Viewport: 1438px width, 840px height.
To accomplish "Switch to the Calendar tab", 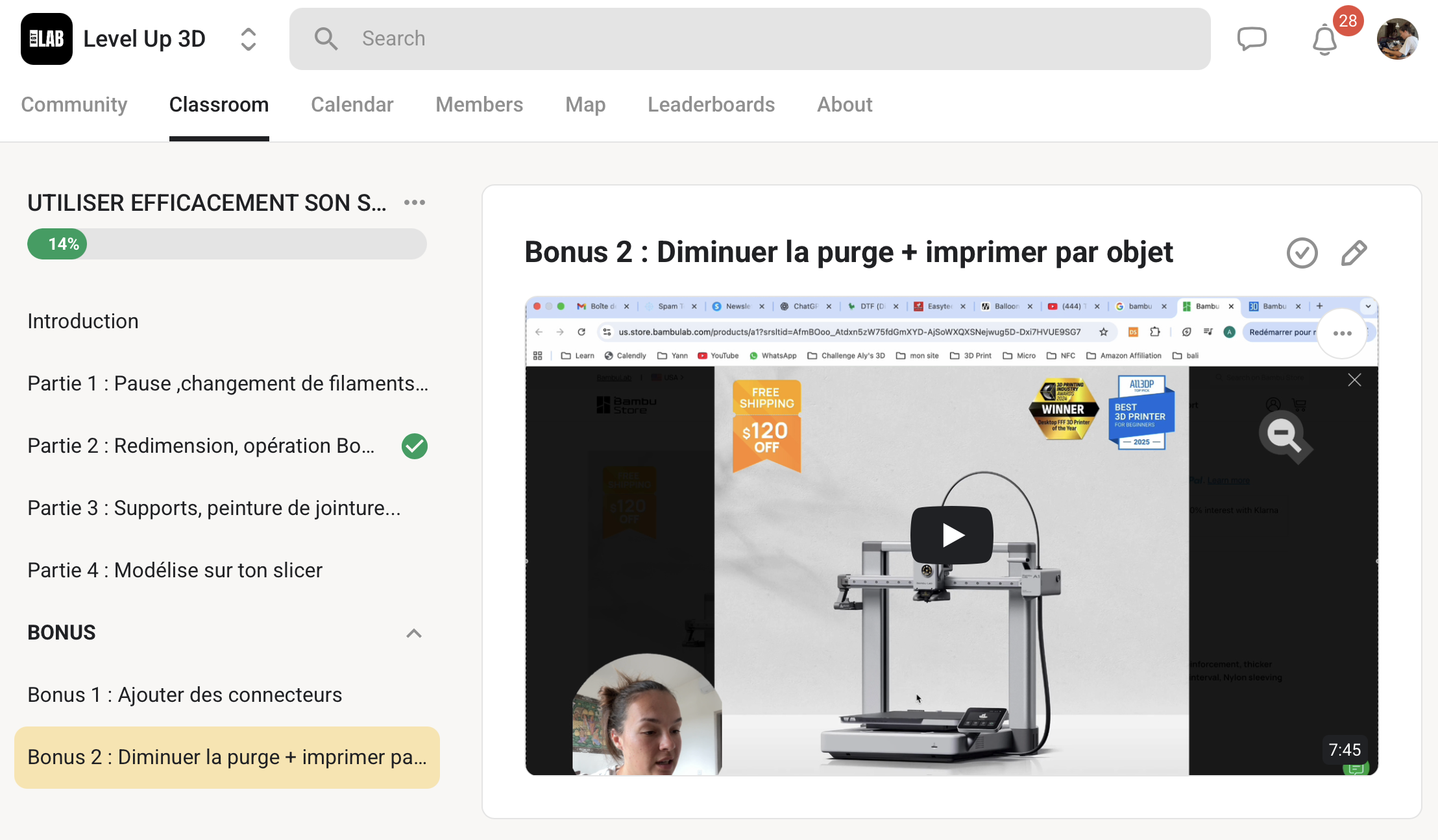I will tap(352, 104).
